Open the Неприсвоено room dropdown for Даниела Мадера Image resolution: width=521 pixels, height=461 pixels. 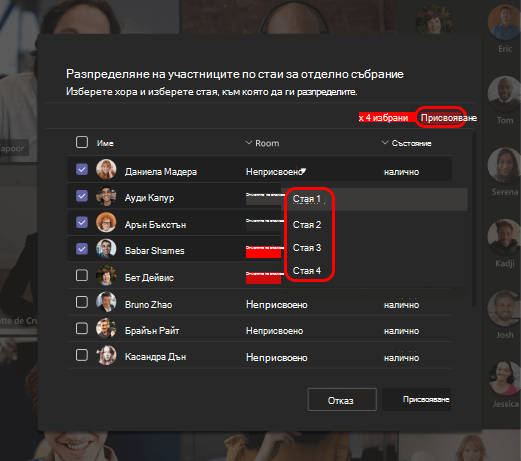click(276, 172)
